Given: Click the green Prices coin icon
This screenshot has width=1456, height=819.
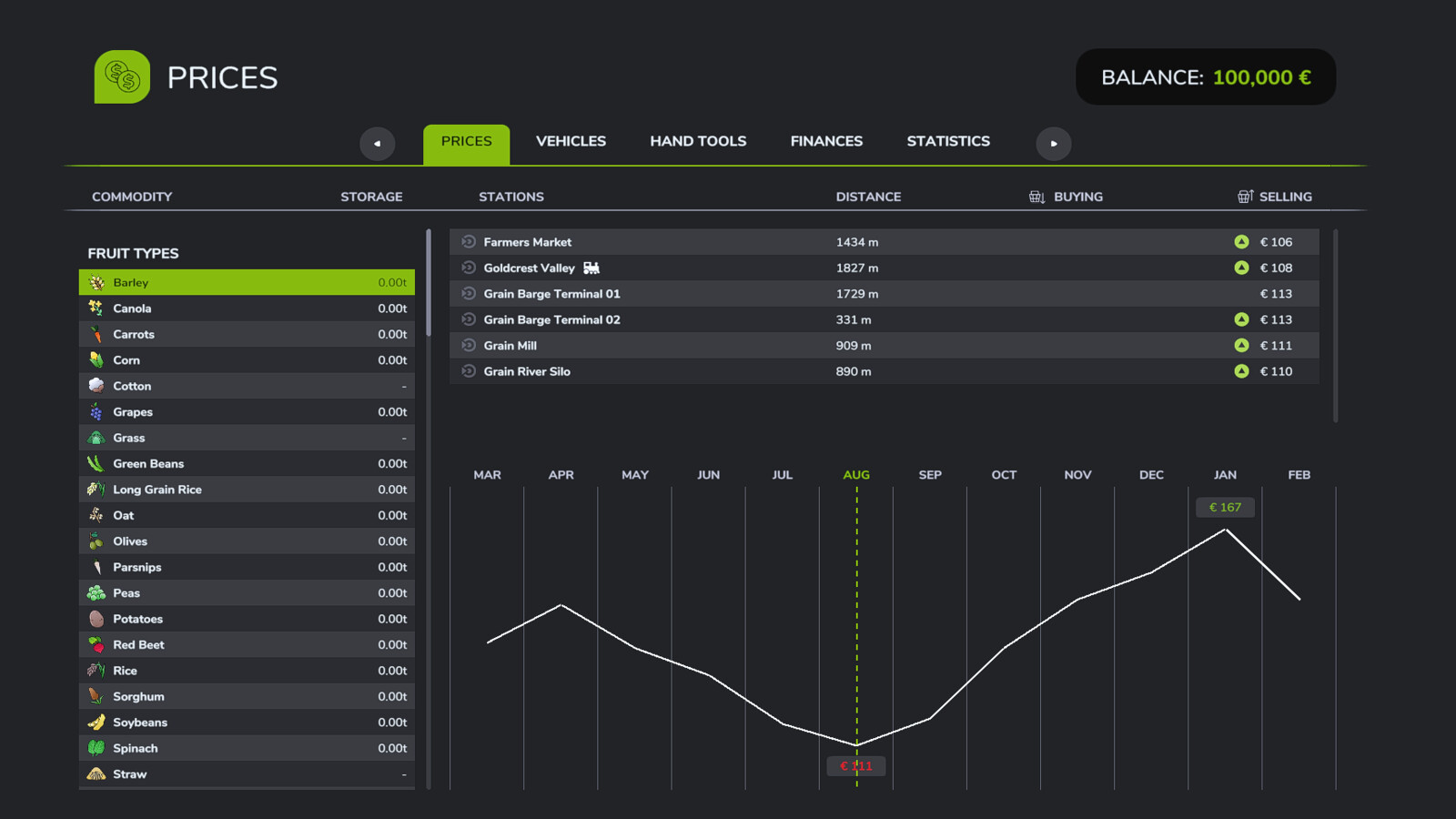Looking at the screenshot, I should point(122,76).
